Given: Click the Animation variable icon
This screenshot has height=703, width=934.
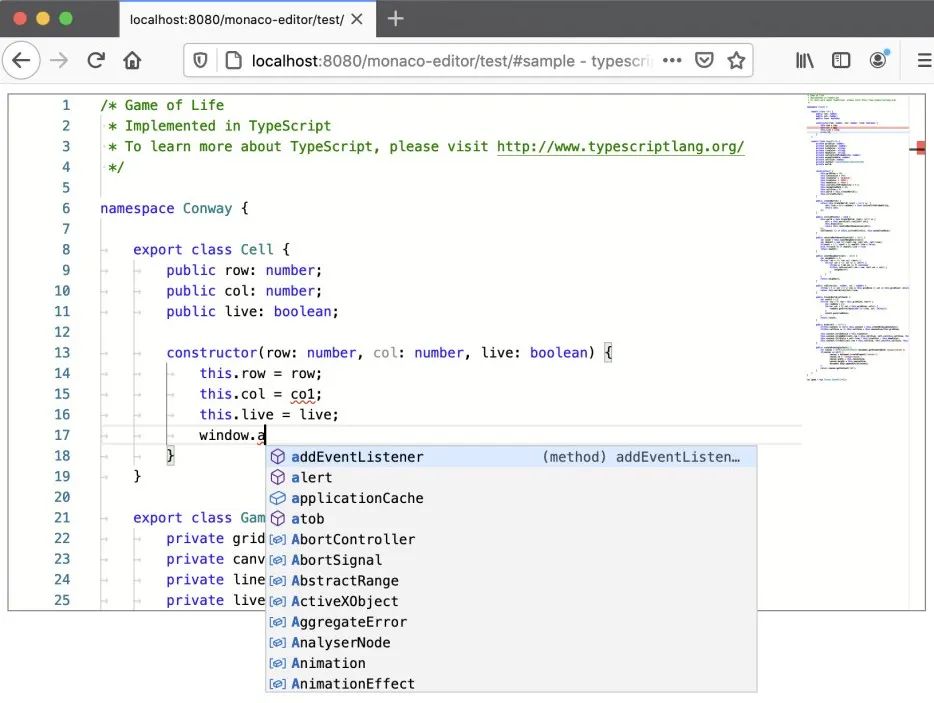Looking at the screenshot, I should pos(278,664).
